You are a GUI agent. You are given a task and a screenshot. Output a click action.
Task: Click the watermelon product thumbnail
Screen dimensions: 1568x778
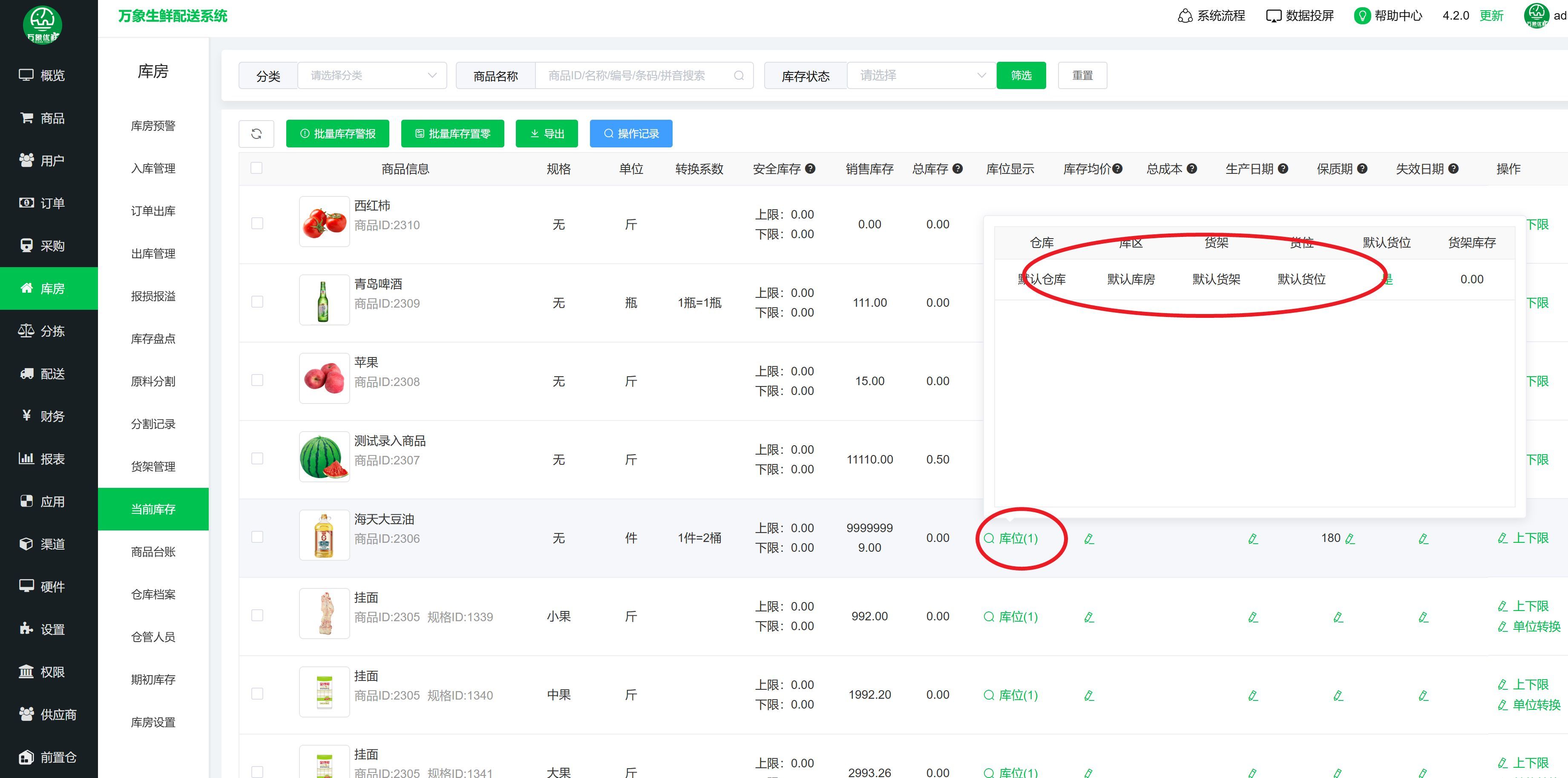click(324, 457)
